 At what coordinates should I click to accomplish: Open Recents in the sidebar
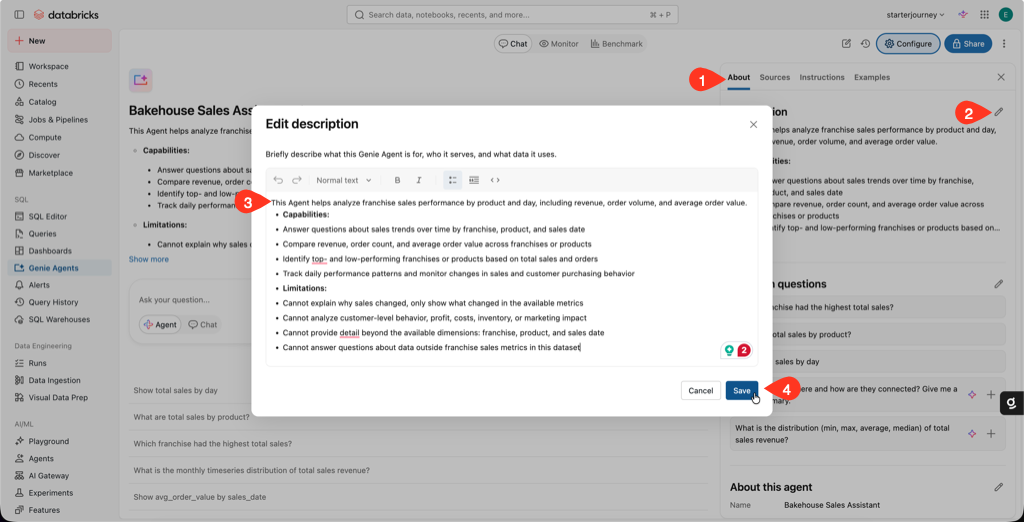point(59,84)
